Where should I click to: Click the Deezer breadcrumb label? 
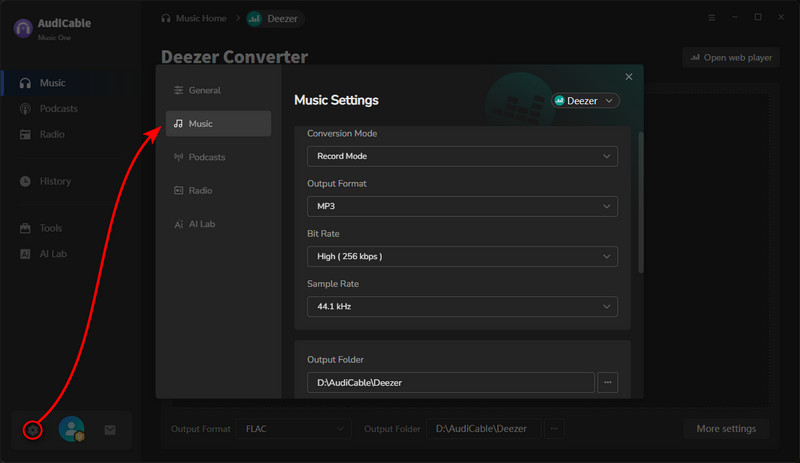(x=282, y=19)
